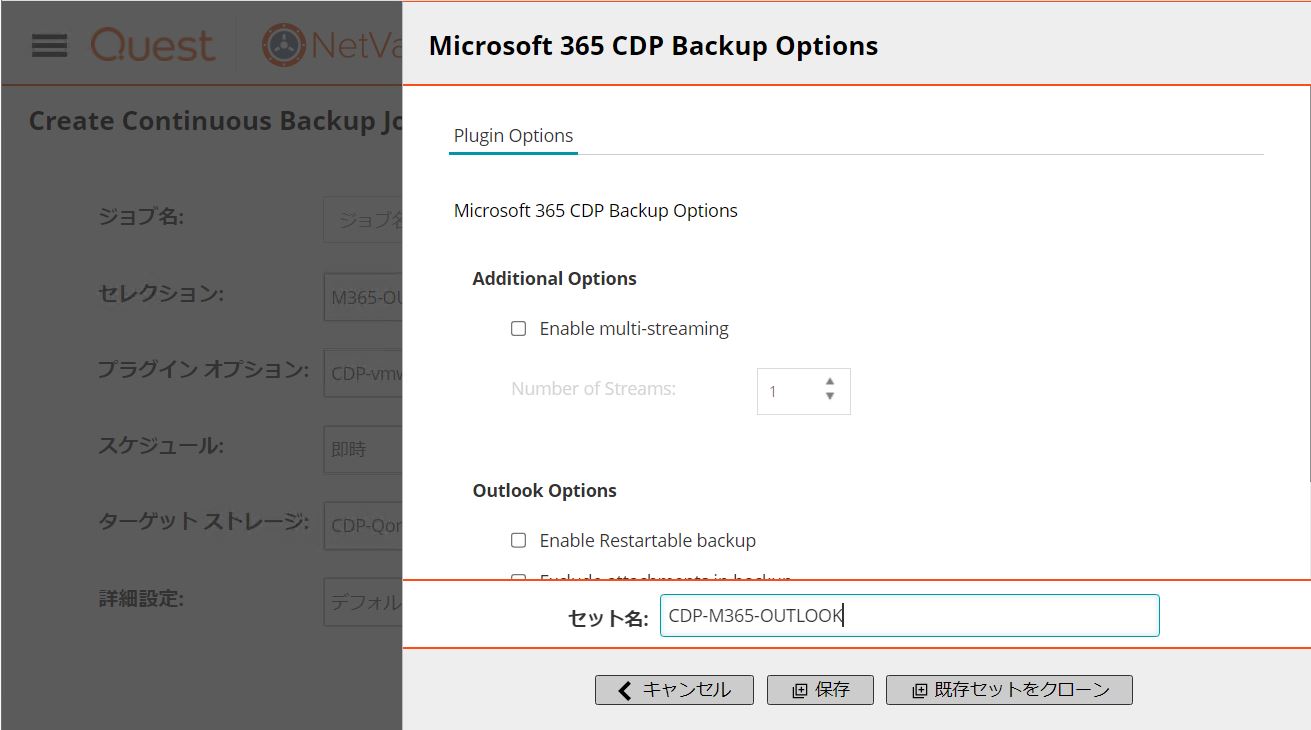Click the Outlook Options heading
Image resolution: width=1311 pixels, height=730 pixels.
pos(544,491)
